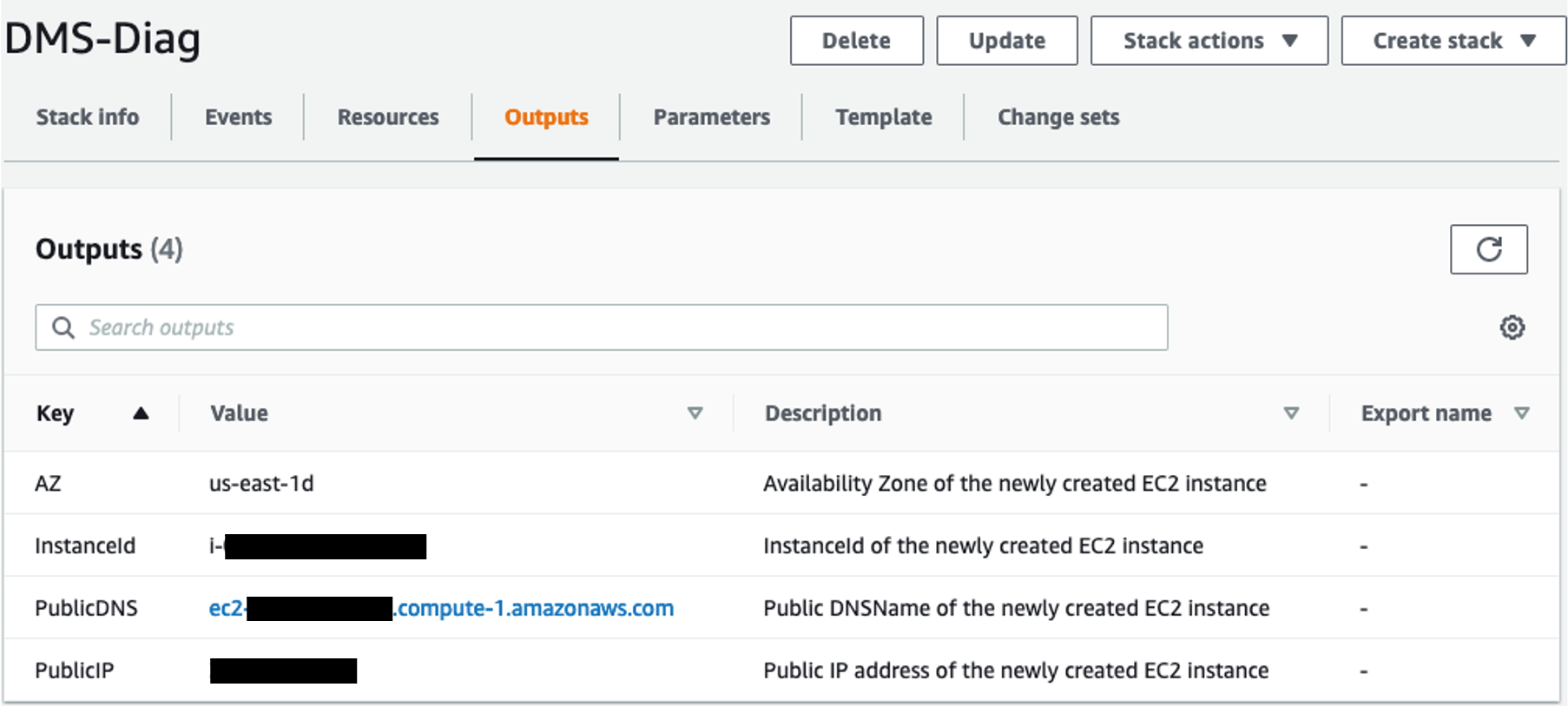Open the Stack actions dropdown
The height and width of the screenshot is (707, 1568).
(1209, 41)
